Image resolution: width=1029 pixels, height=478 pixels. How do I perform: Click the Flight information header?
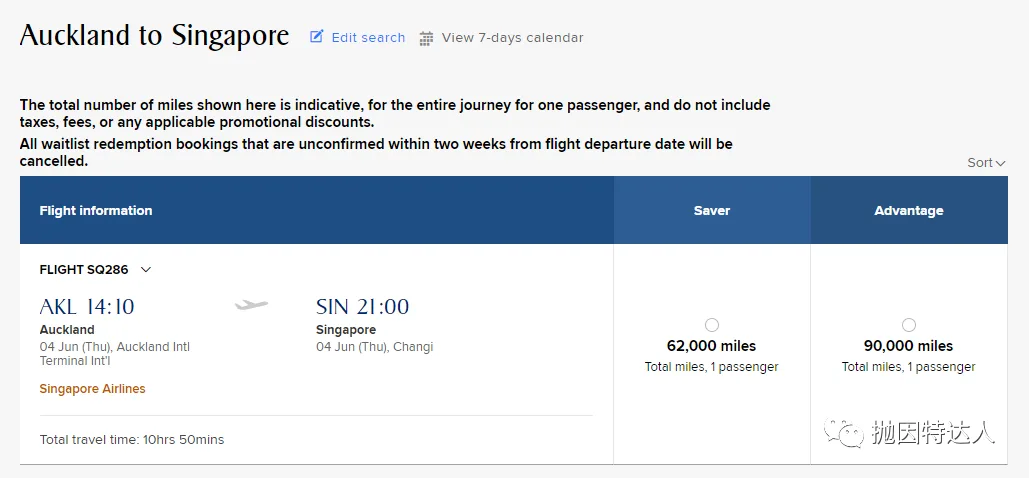96,210
